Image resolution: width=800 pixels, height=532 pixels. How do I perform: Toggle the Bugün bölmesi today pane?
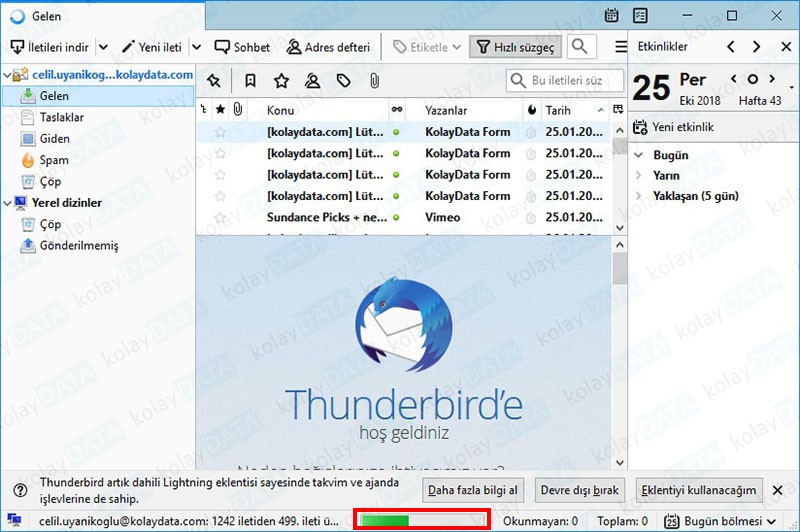click(721, 521)
